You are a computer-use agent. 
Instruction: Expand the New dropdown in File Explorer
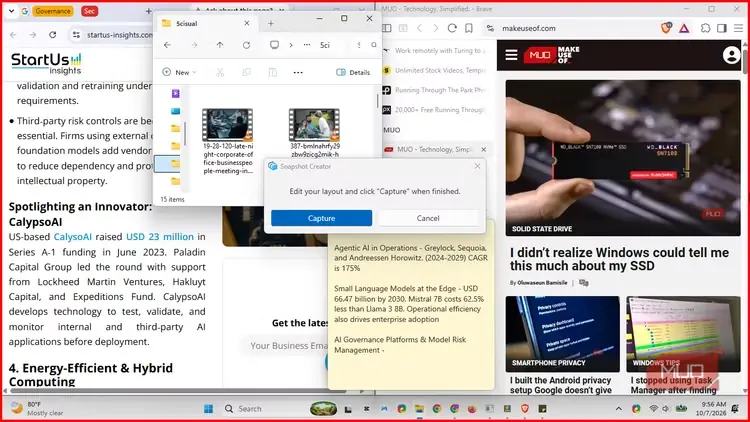coord(179,72)
